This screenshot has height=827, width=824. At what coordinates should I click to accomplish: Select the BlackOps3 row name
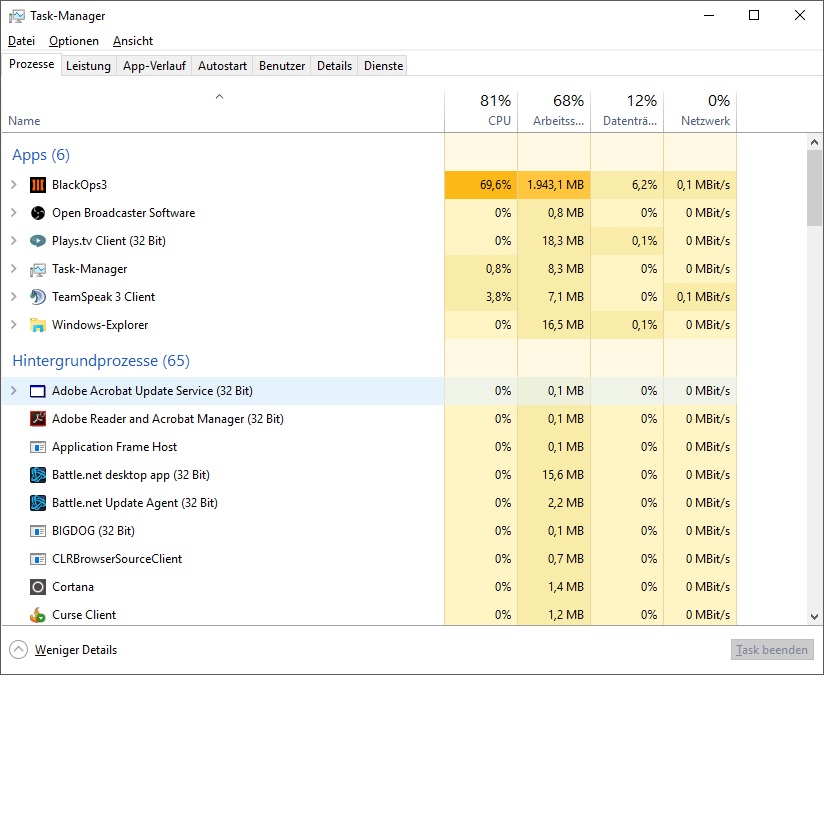tap(79, 185)
